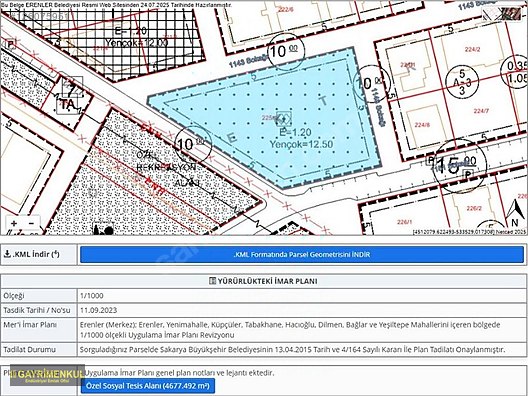The height and width of the screenshot is (396, 528).
Task: Click the genel plan notları ve lejantı ektedir text
Action: coord(179,373)
